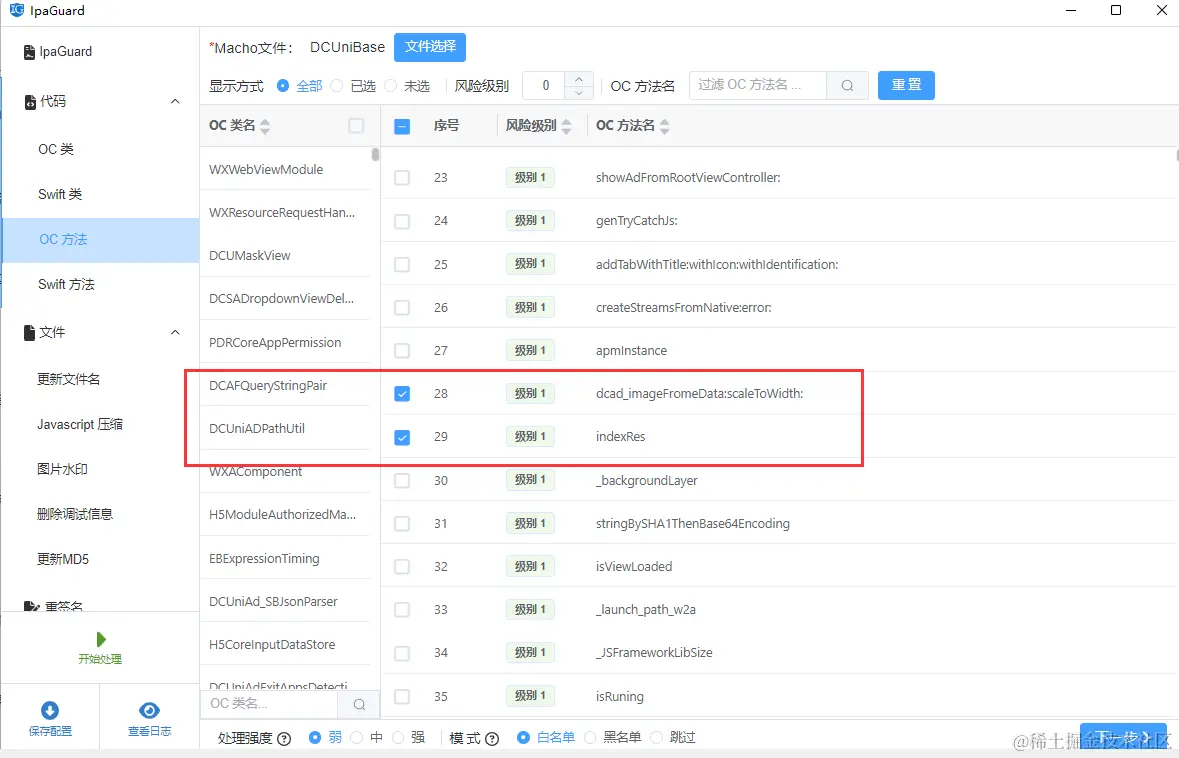Click the IpaGuard sidebar logo icon
The height and width of the screenshot is (758, 1179).
(29, 52)
